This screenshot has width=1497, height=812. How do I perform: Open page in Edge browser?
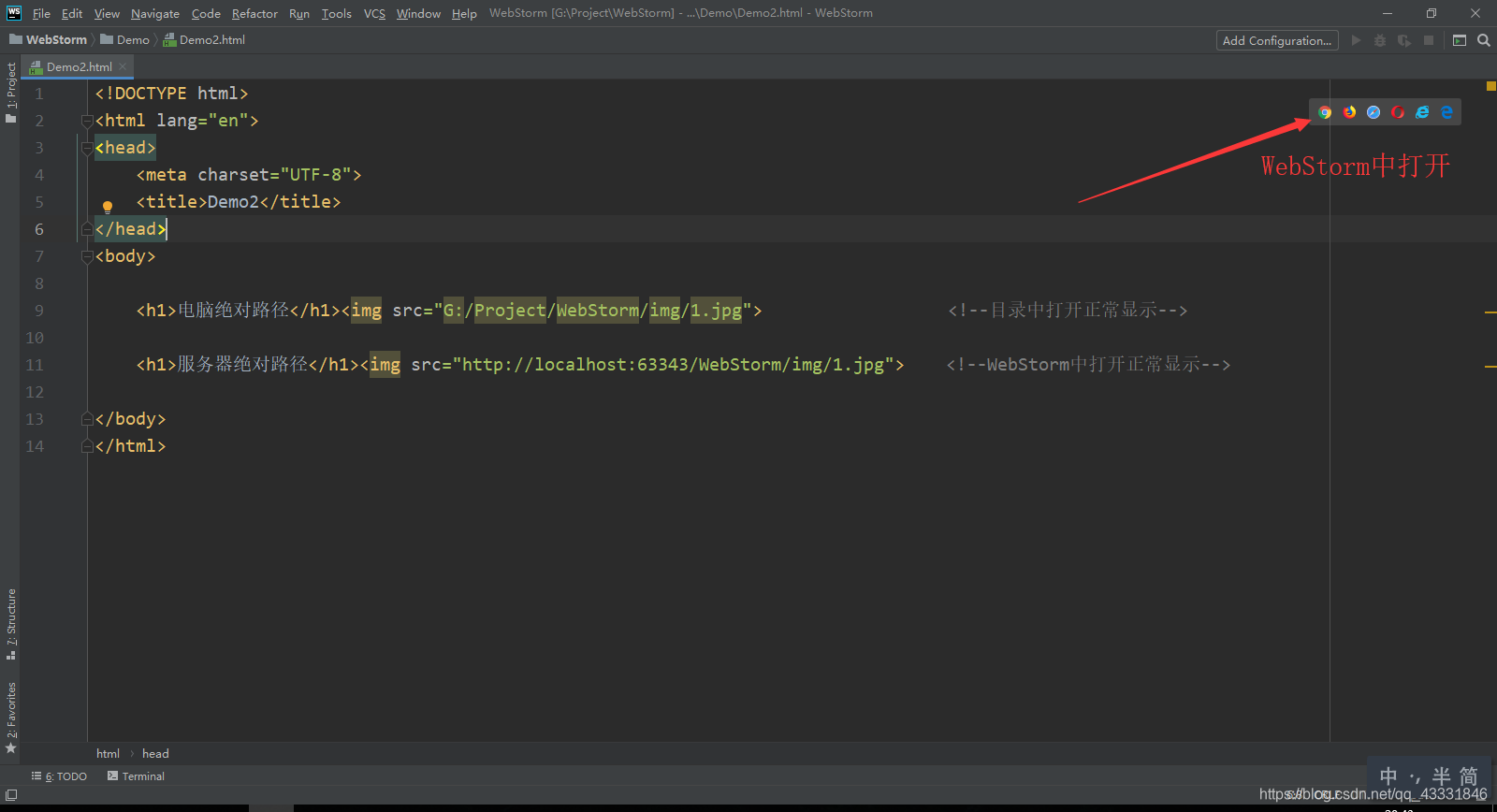[x=1446, y=112]
